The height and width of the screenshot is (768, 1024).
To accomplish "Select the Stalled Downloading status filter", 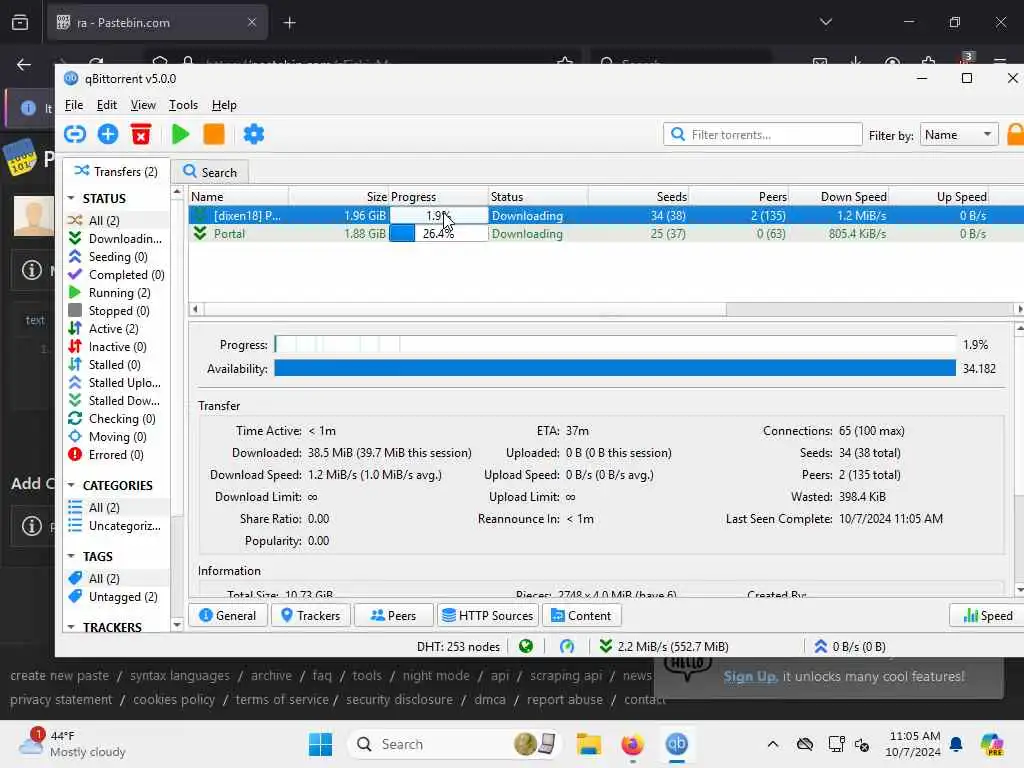I will point(116,400).
